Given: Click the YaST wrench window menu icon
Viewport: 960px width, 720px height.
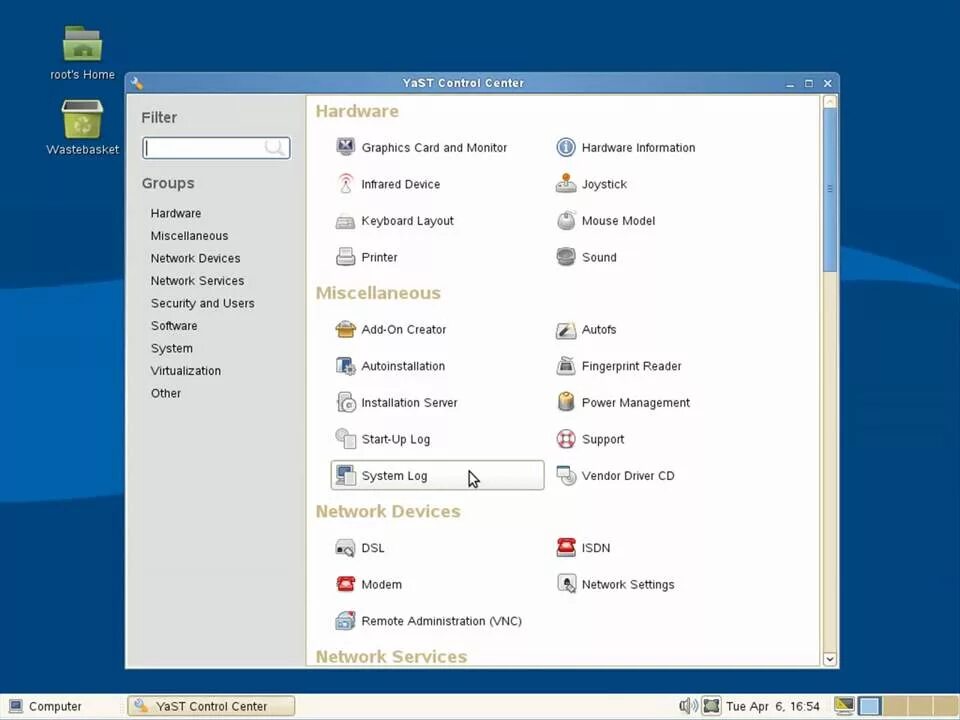Looking at the screenshot, I should click(x=137, y=83).
